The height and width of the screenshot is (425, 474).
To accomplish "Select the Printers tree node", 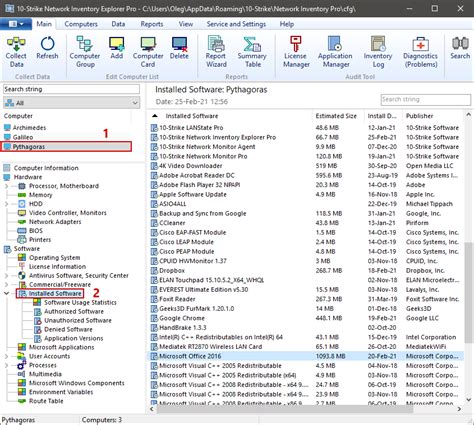I will 40,240.
